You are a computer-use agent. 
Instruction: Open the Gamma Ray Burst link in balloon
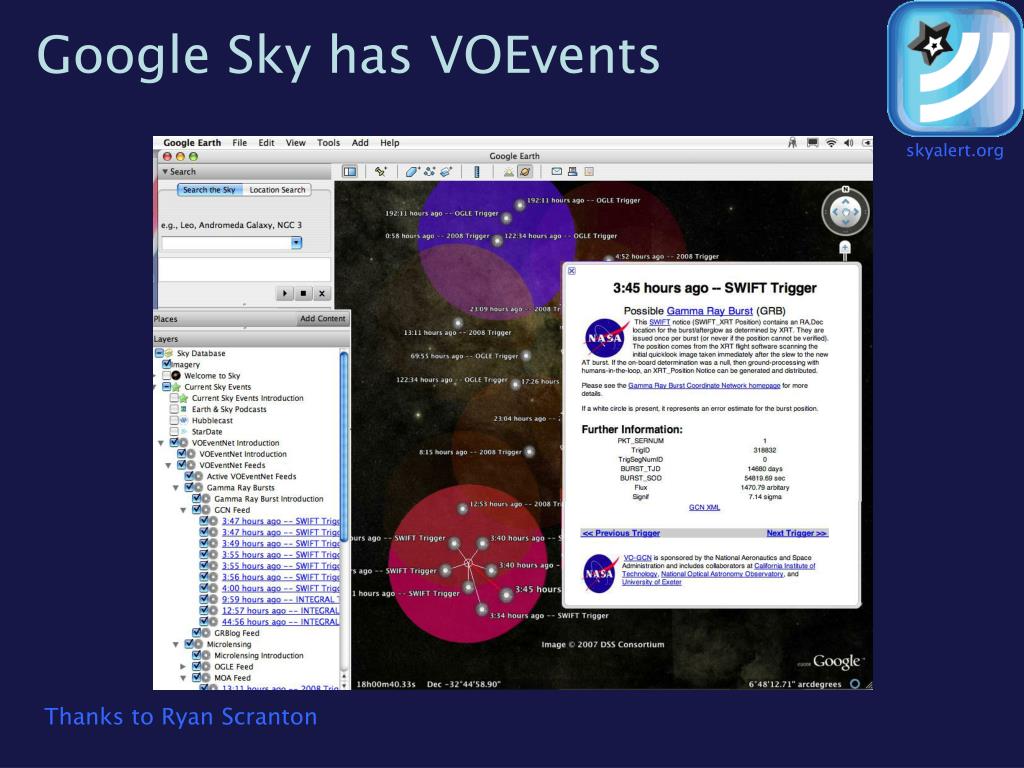click(x=709, y=311)
